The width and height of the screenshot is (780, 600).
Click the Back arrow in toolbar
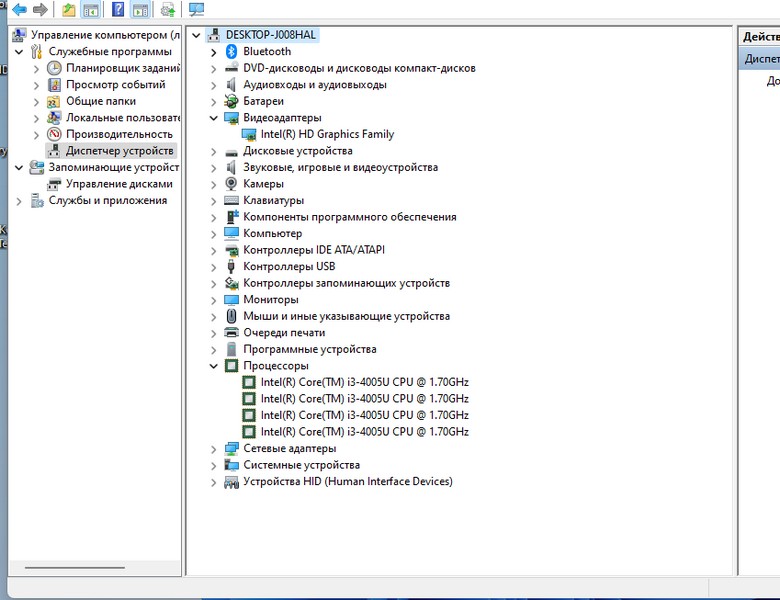point(18,10)
